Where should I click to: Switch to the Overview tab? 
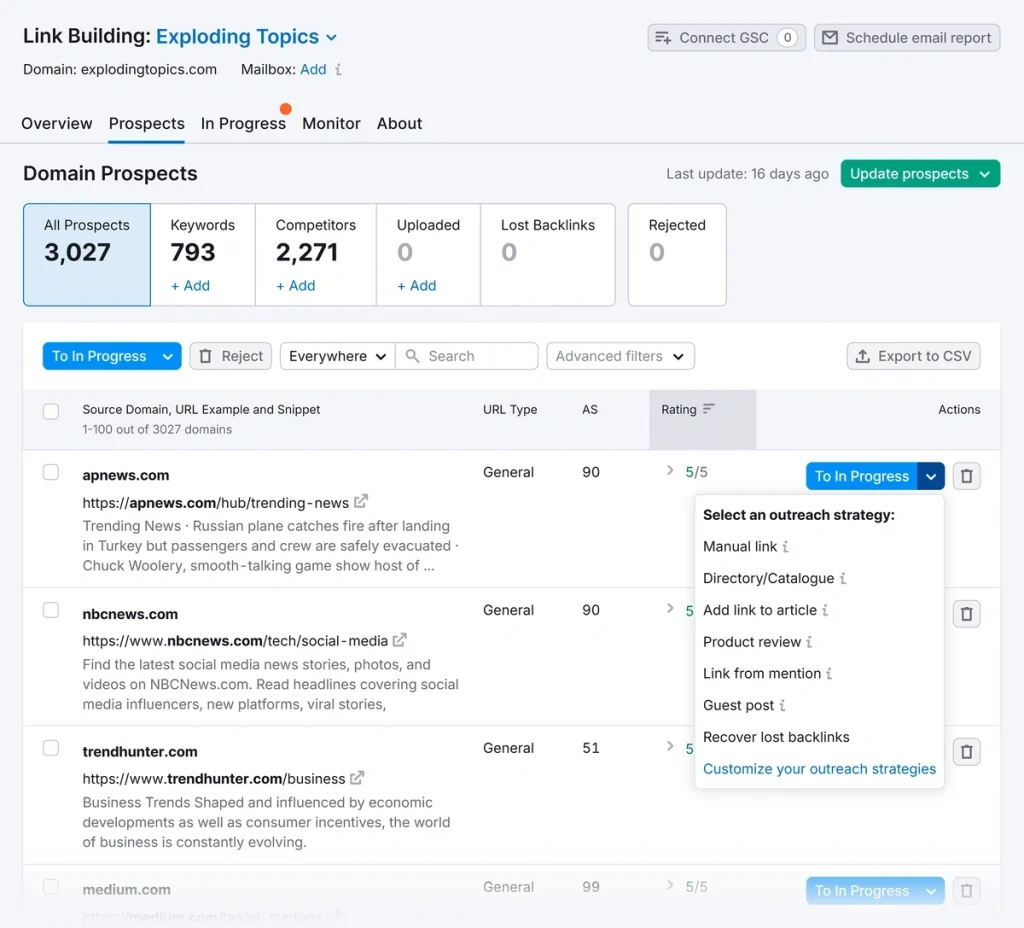(x=57, y=123)
